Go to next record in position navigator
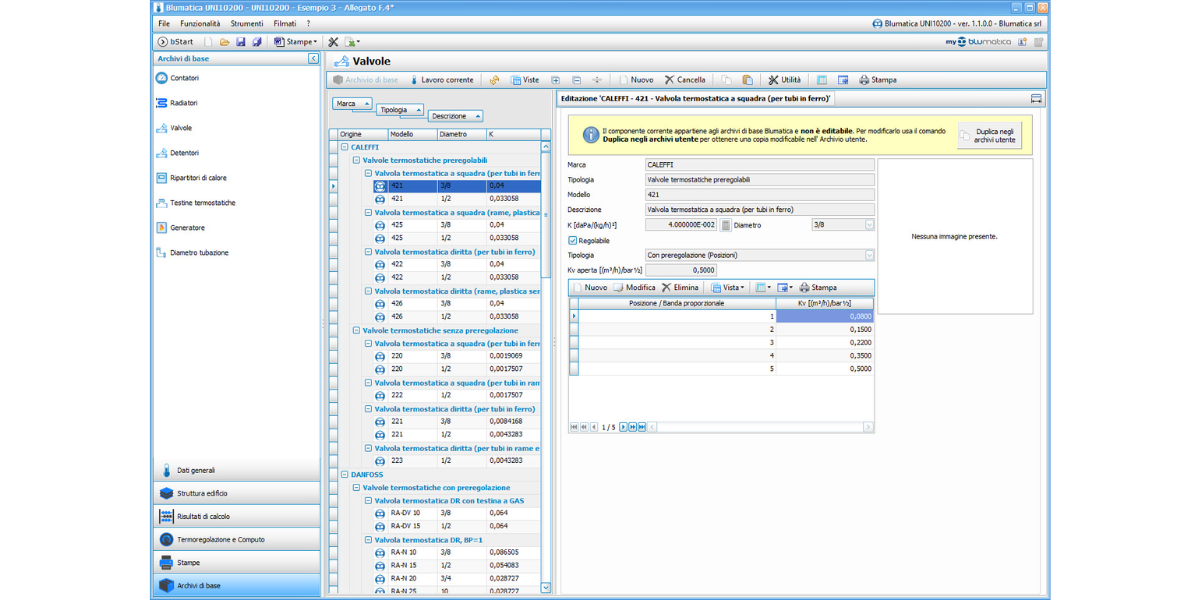The image size is (1200, 600). (x=624, y=427)
